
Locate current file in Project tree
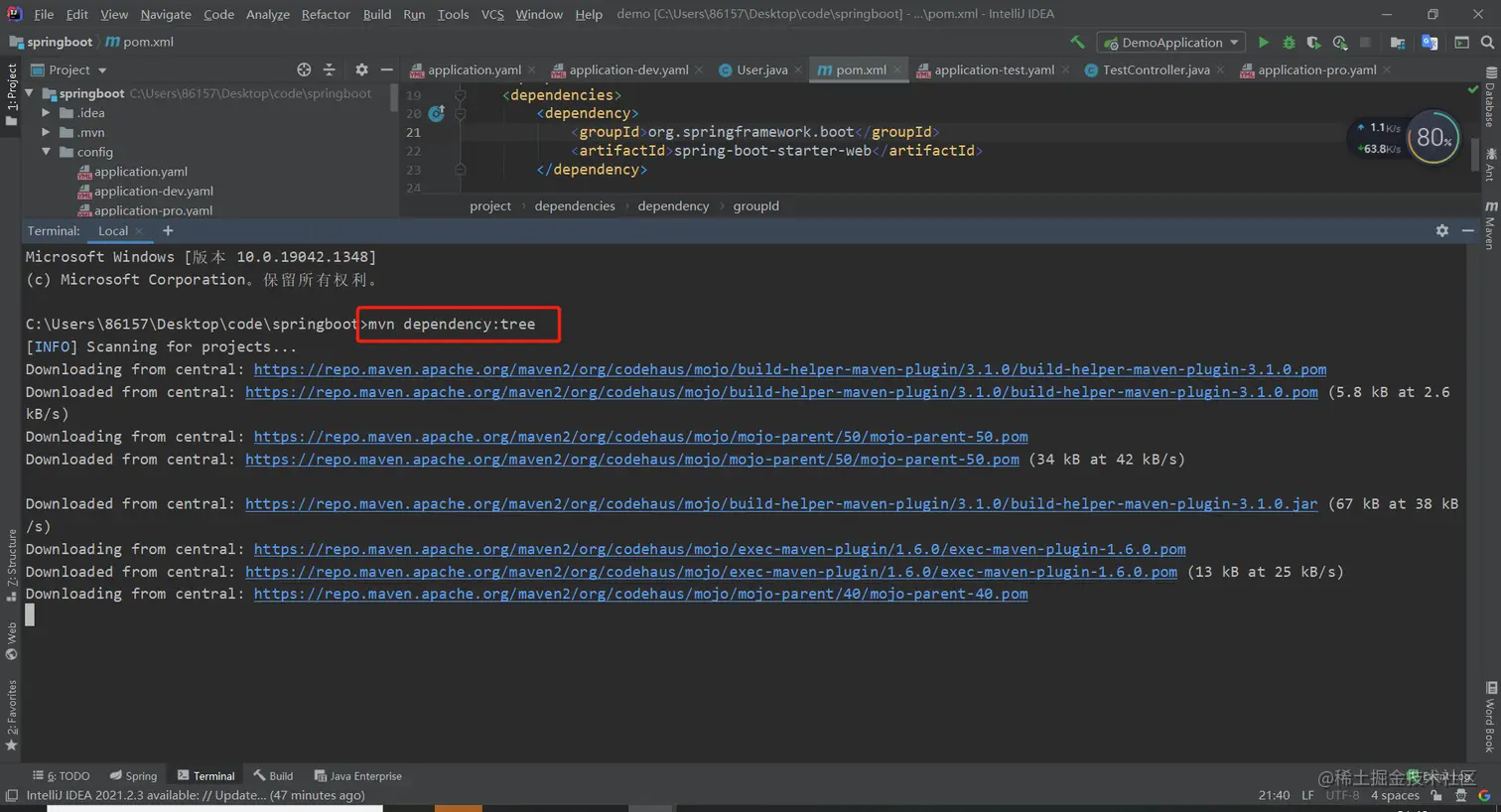(304, 69)
